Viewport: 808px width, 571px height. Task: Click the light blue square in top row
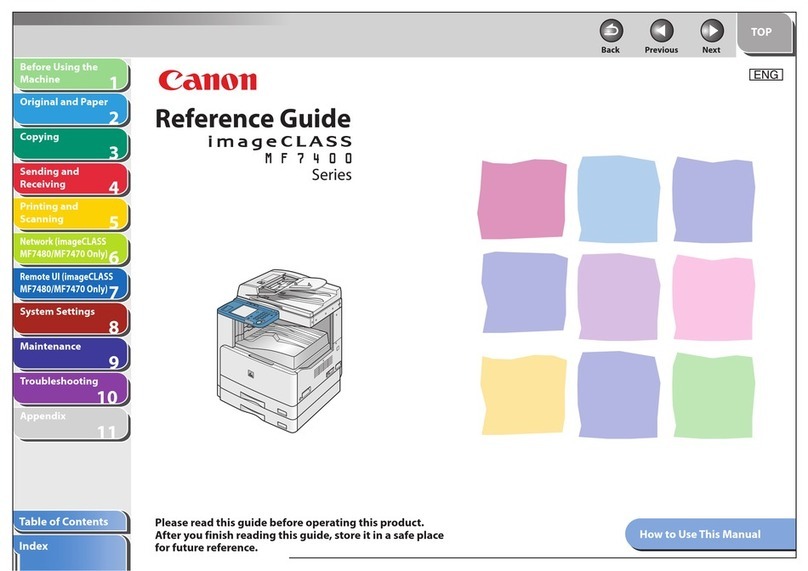click(x=618, y=199)
